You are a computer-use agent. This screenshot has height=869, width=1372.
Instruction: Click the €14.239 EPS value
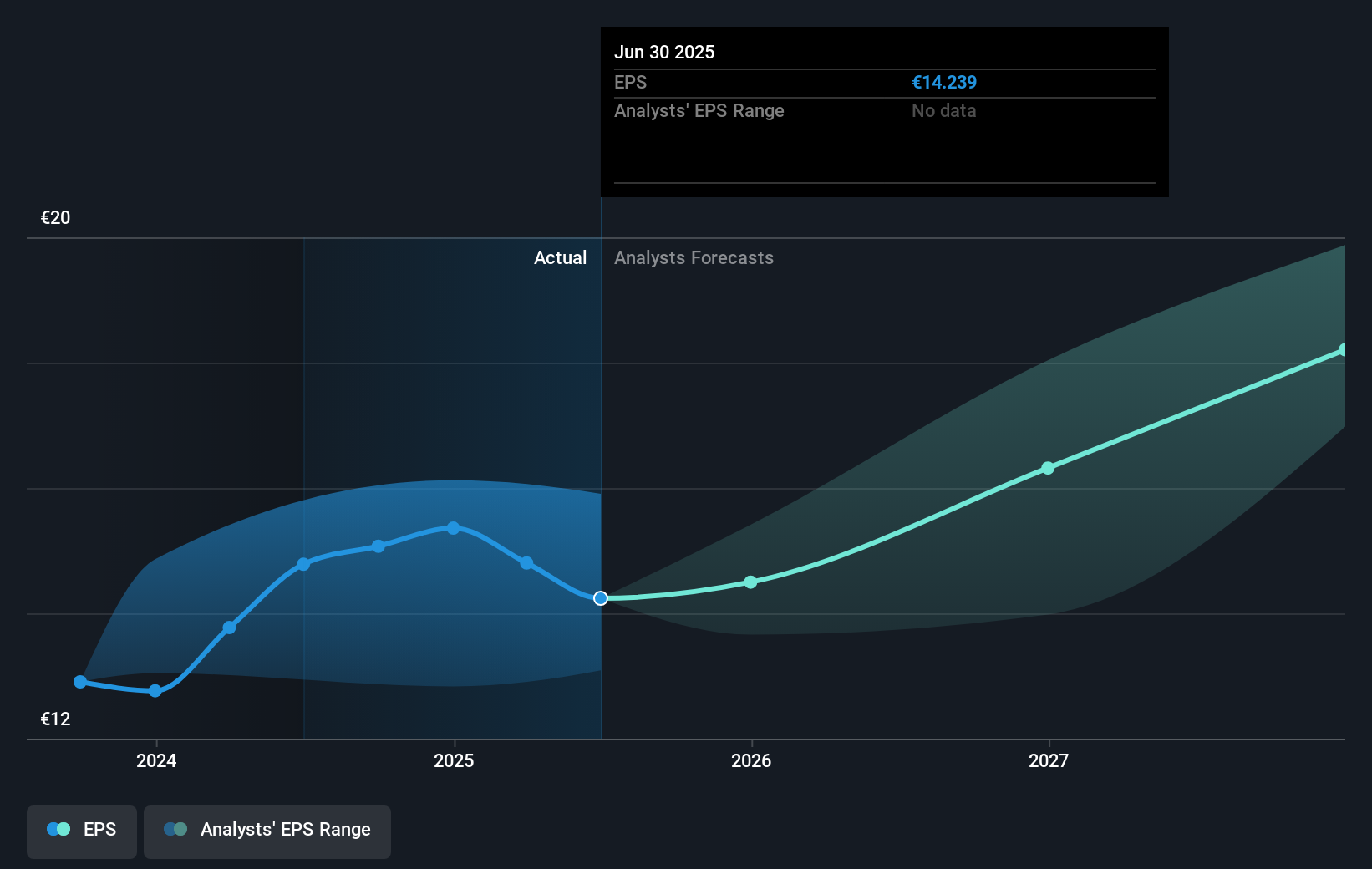(x=944, y=82)
